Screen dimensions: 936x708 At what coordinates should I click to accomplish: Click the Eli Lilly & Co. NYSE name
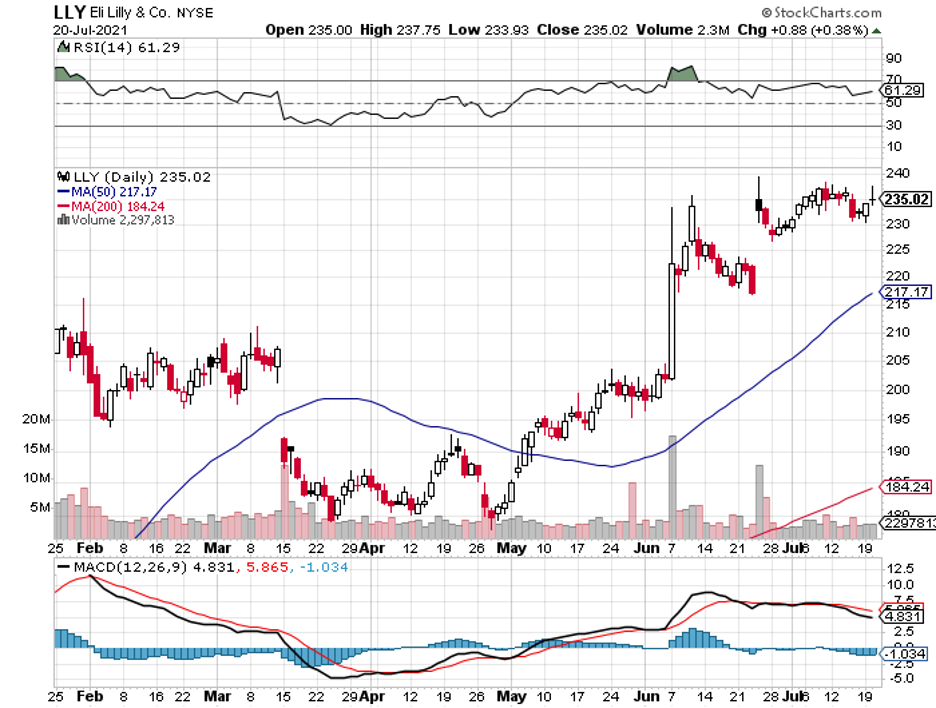(152, 13)
